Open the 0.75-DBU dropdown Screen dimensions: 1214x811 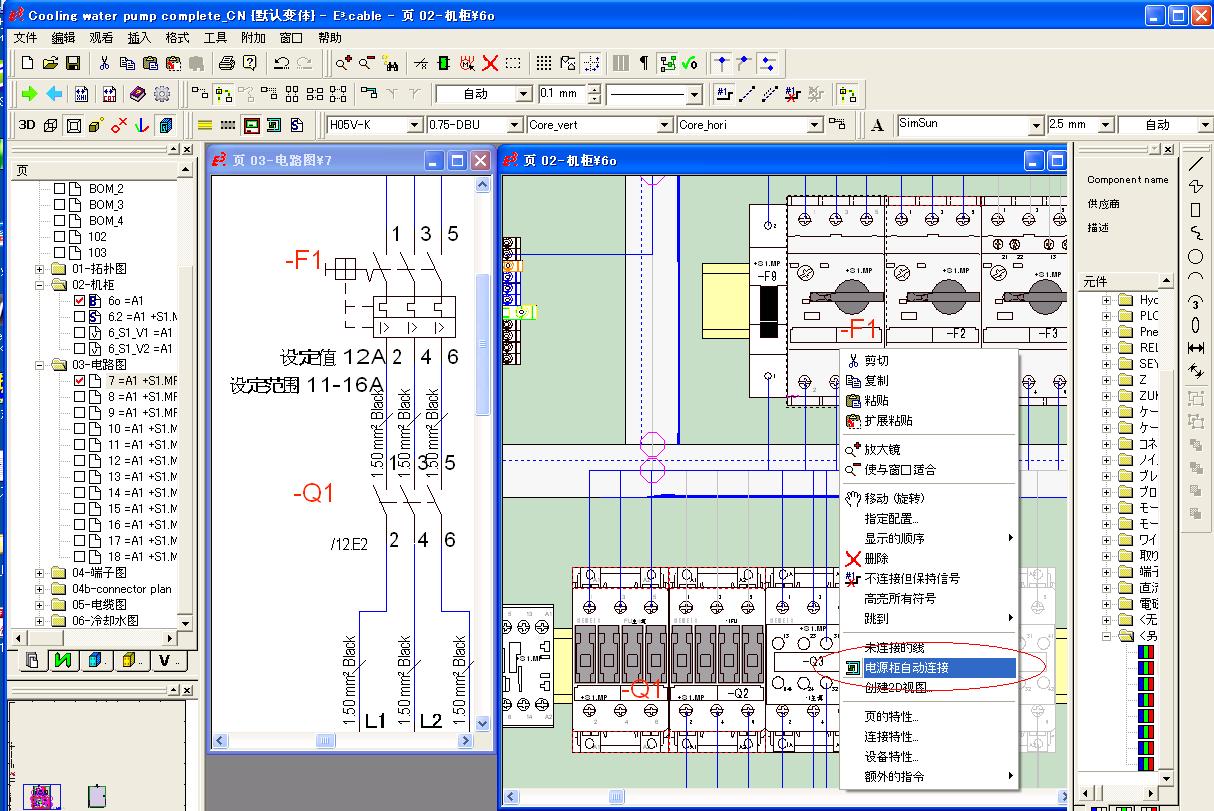(513, 125)
